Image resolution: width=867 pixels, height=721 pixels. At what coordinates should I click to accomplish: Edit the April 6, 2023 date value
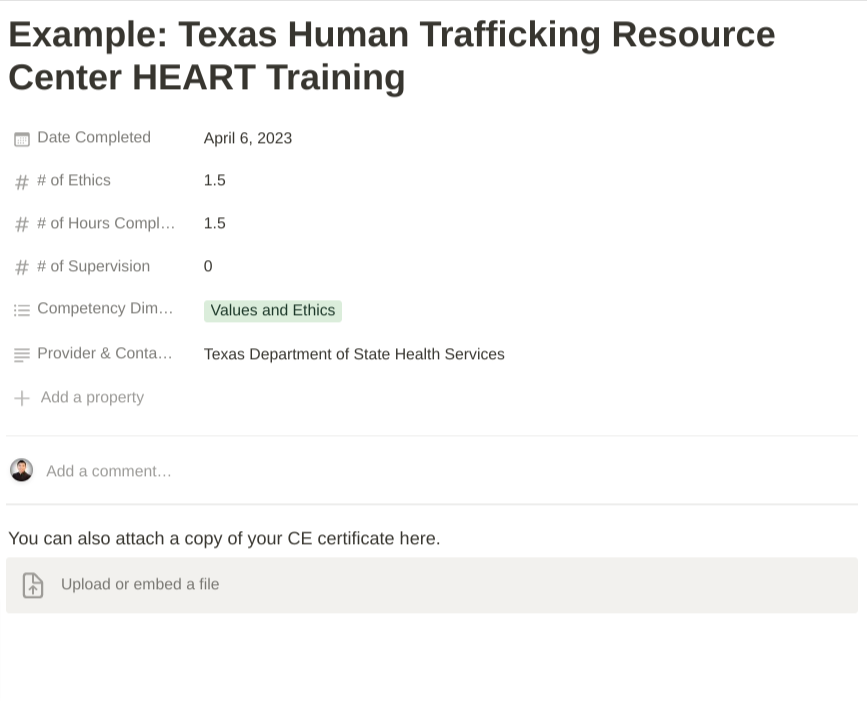[248, 138]
